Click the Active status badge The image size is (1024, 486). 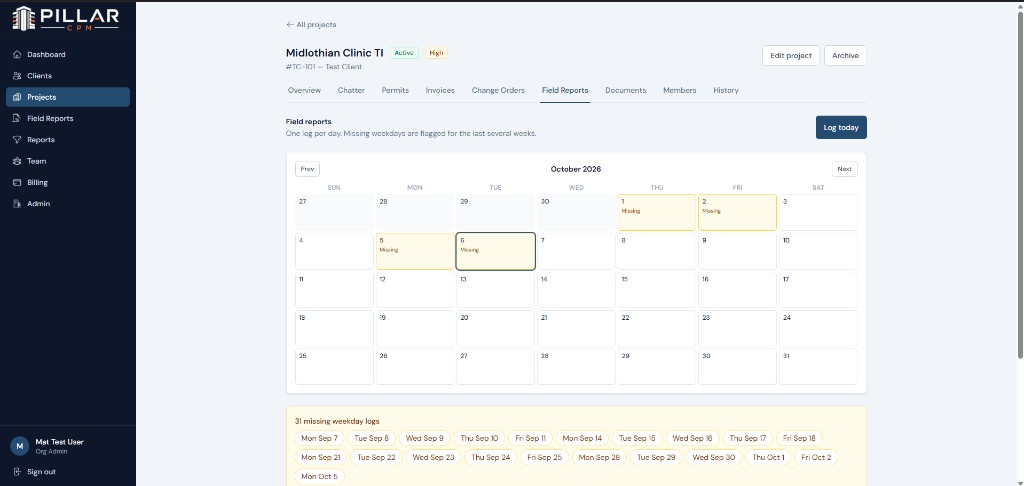point(404,53)
